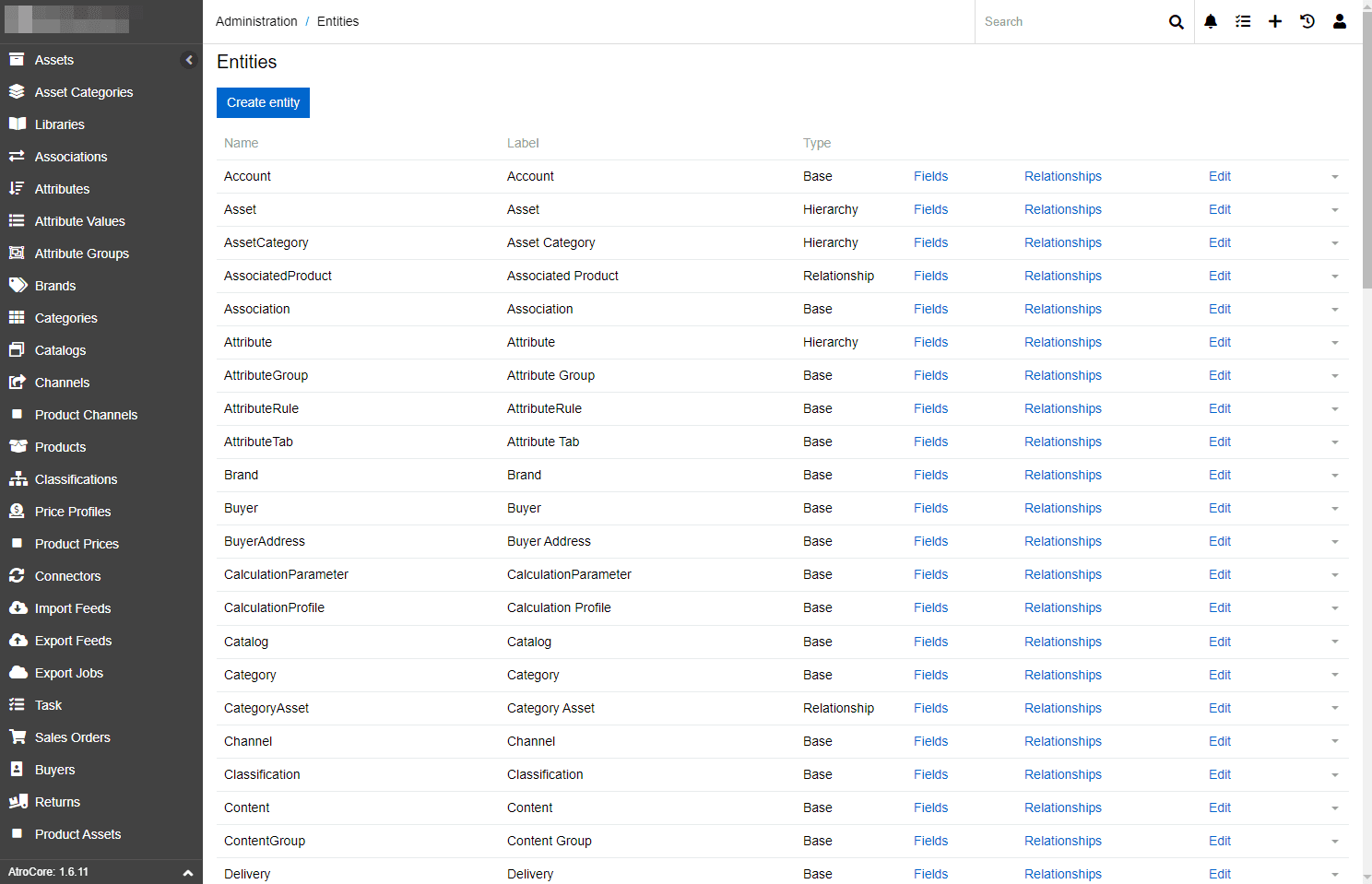Open Fields link for the Asset entity
This screenshot has width=1372, height=884.
(930, 209)
